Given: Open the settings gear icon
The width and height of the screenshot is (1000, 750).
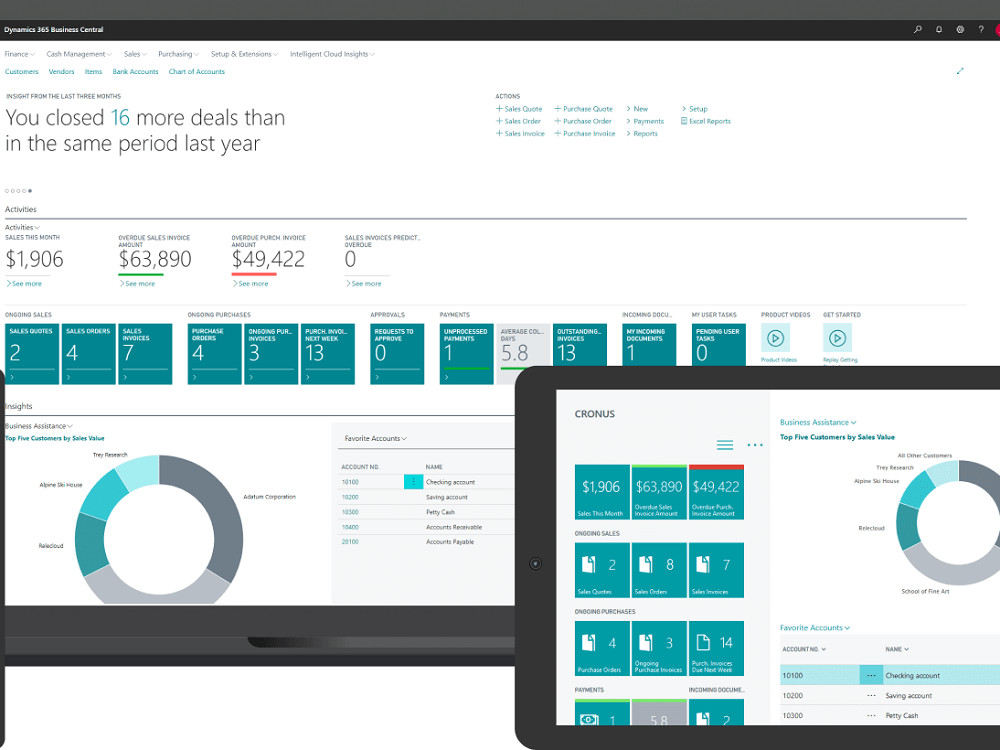Looking at the screenshot, I should (960, 30).
